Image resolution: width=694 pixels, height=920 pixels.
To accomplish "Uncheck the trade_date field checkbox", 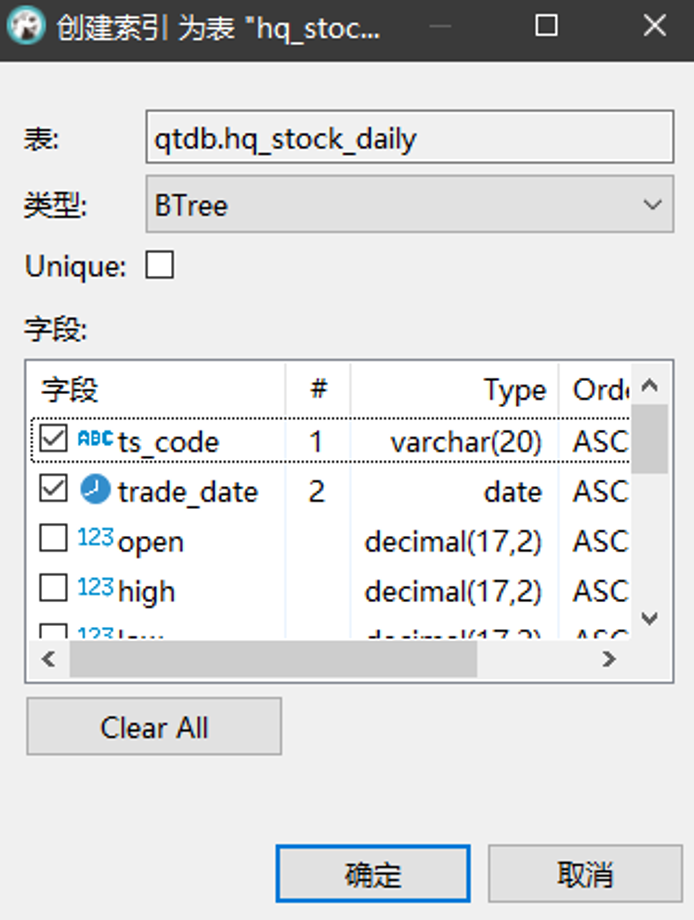I will [53, 489].
